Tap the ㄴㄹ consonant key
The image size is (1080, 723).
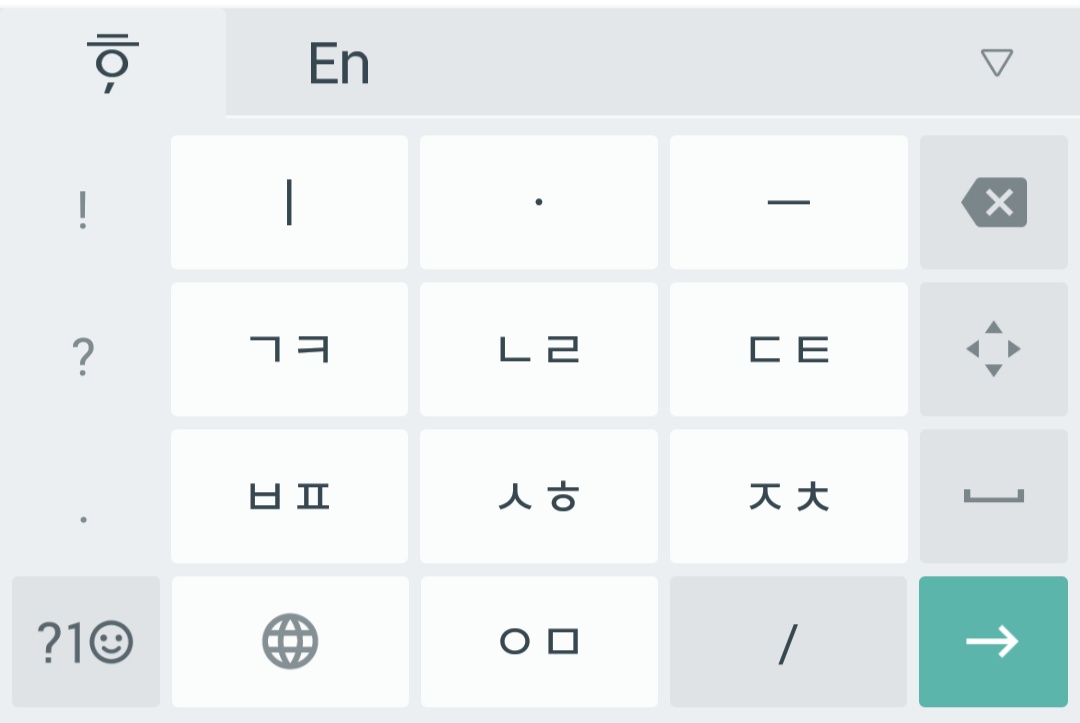[x=539, y=349]
